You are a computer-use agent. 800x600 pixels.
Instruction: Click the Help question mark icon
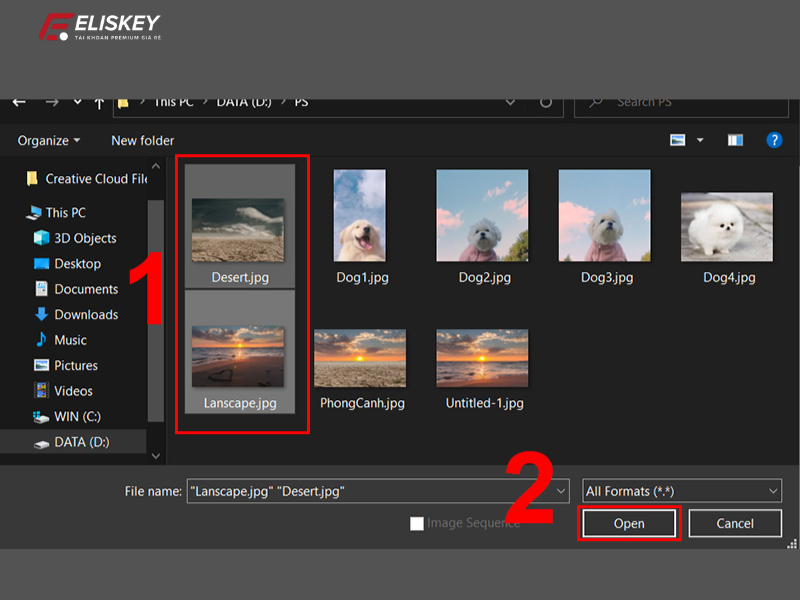click(774, 140)
